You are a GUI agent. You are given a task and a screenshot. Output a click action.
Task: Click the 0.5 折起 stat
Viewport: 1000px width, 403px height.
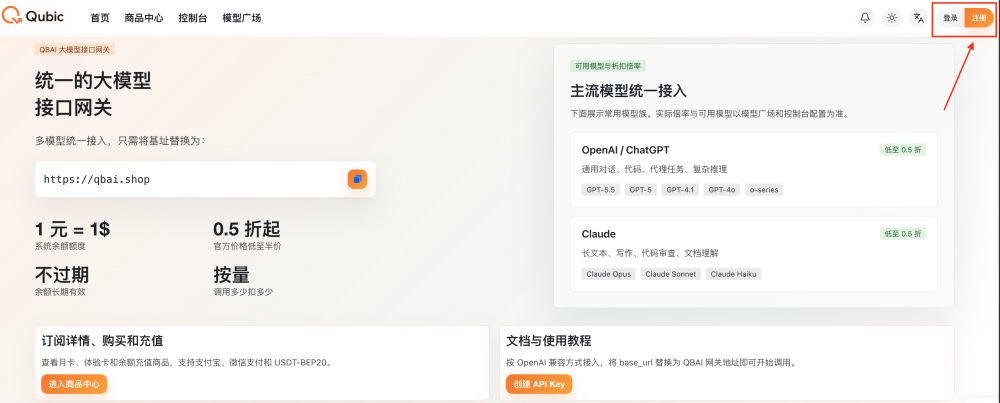(x=247, y=230)
